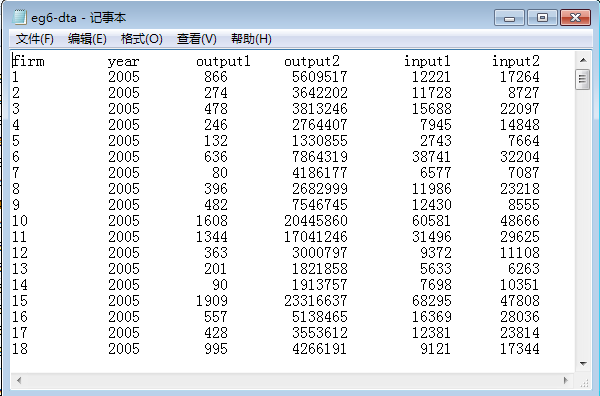Click the value 38741

click(x=431, y=157)
